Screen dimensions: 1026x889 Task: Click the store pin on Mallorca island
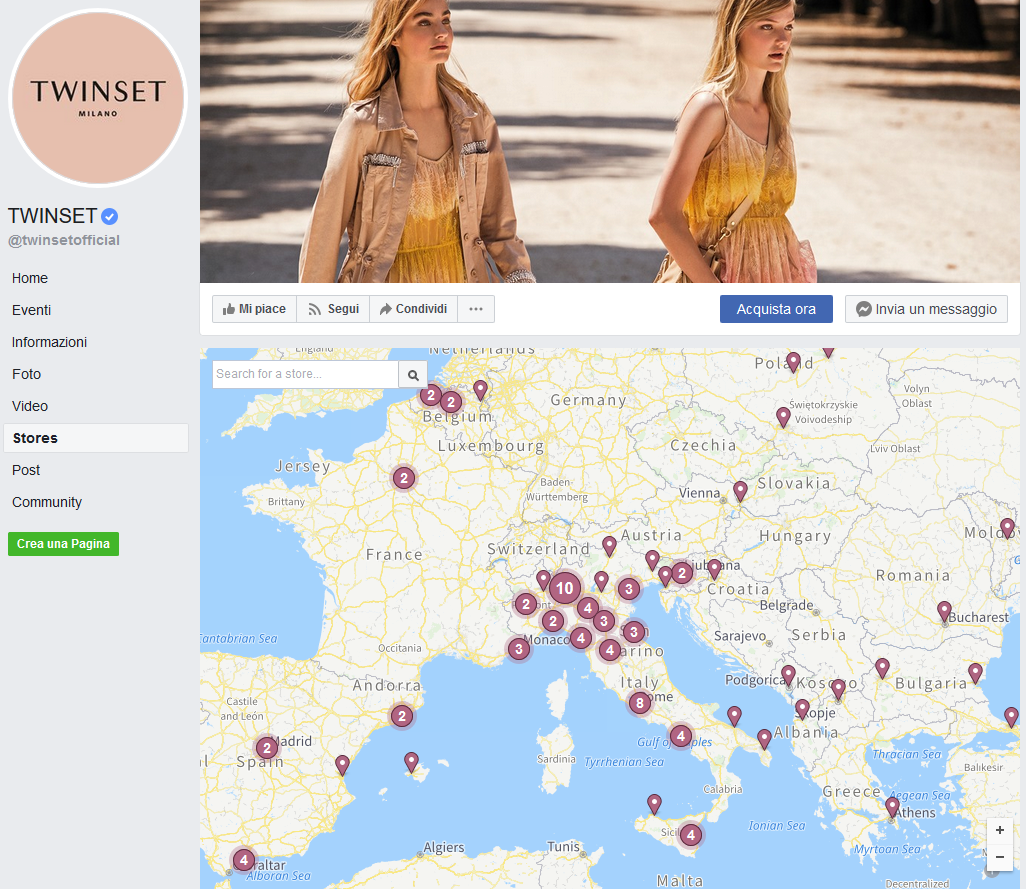pyautogui.click(x=411, y=762)
